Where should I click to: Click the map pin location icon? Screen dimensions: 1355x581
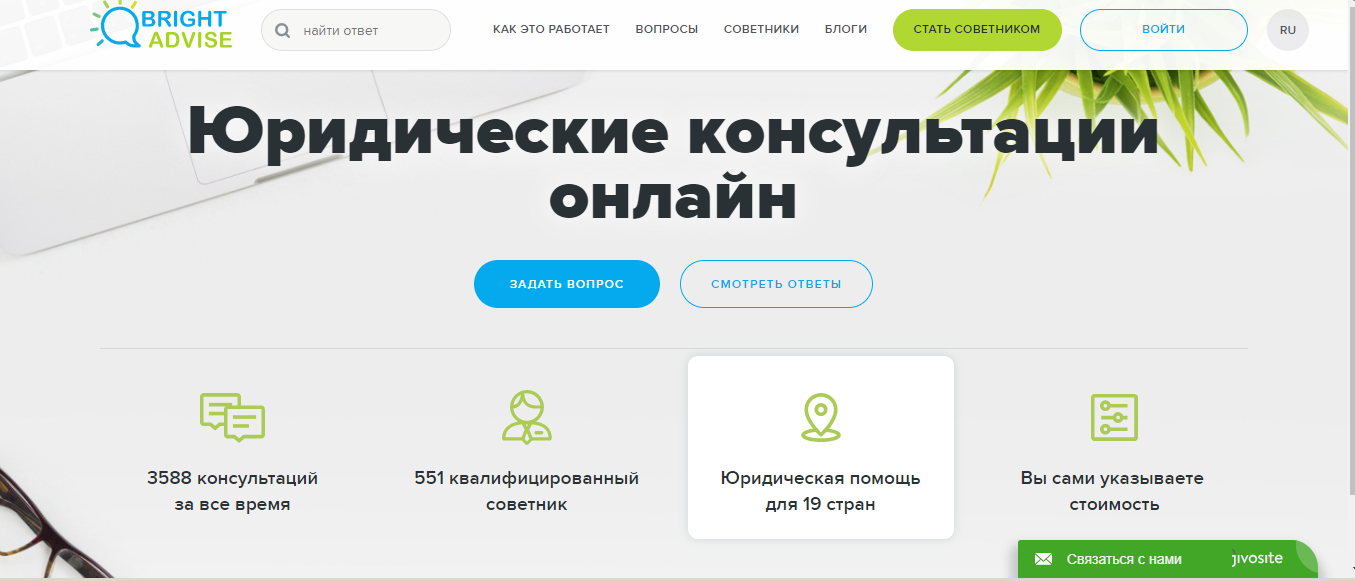click(820, 418)
